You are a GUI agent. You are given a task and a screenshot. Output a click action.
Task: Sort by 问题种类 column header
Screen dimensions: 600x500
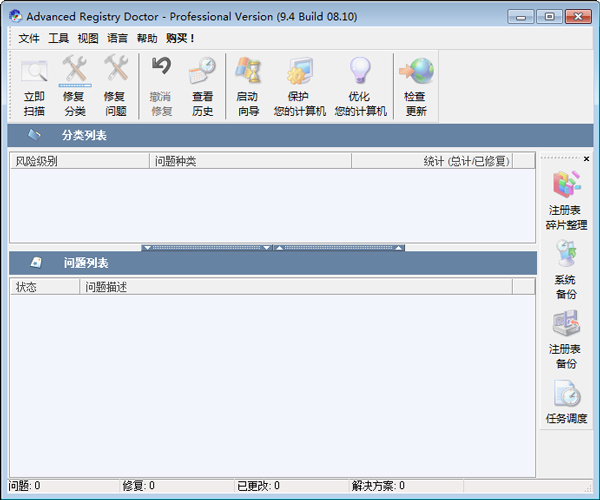coord(250,161)
